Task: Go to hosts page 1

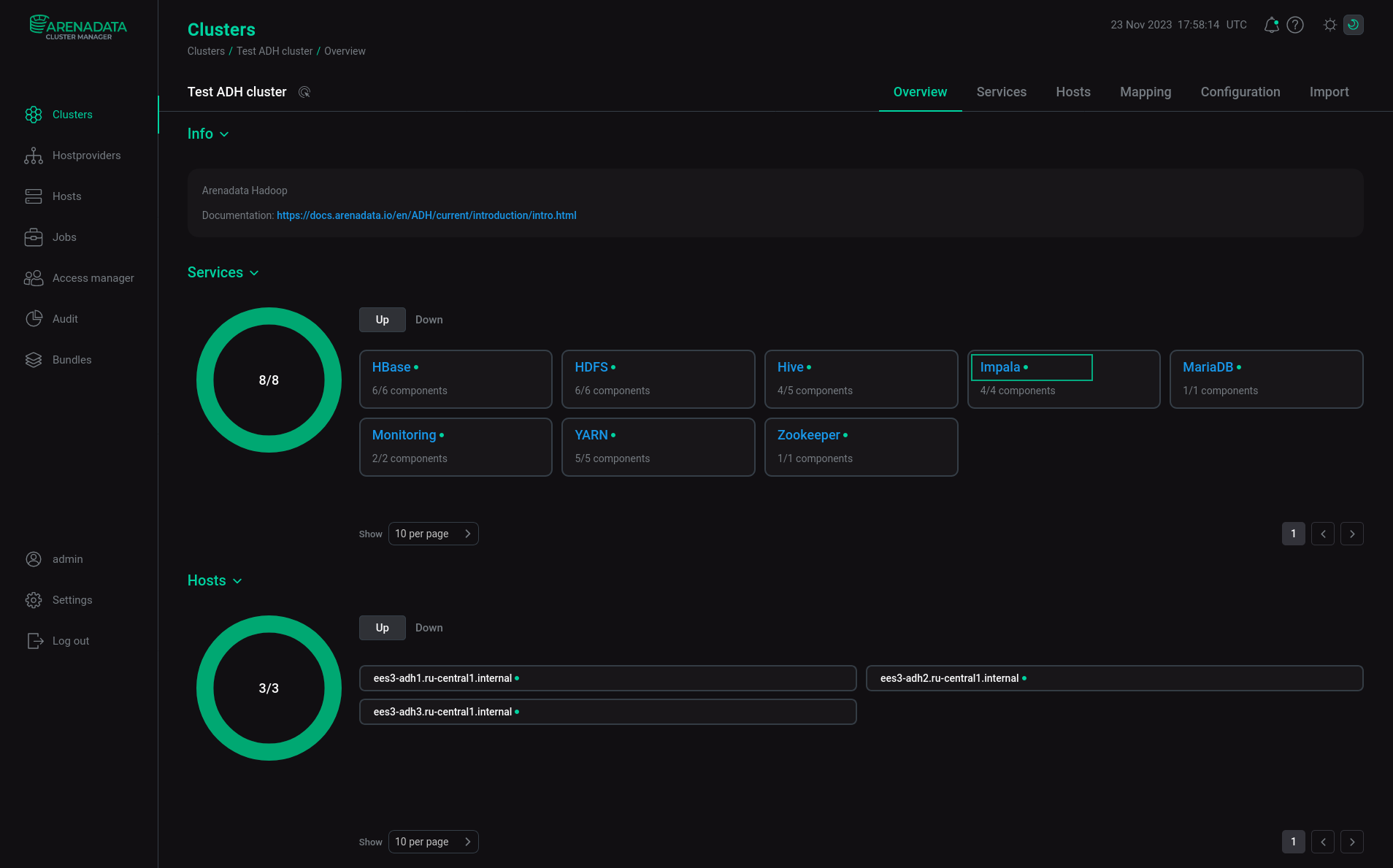Action: 1294,842
